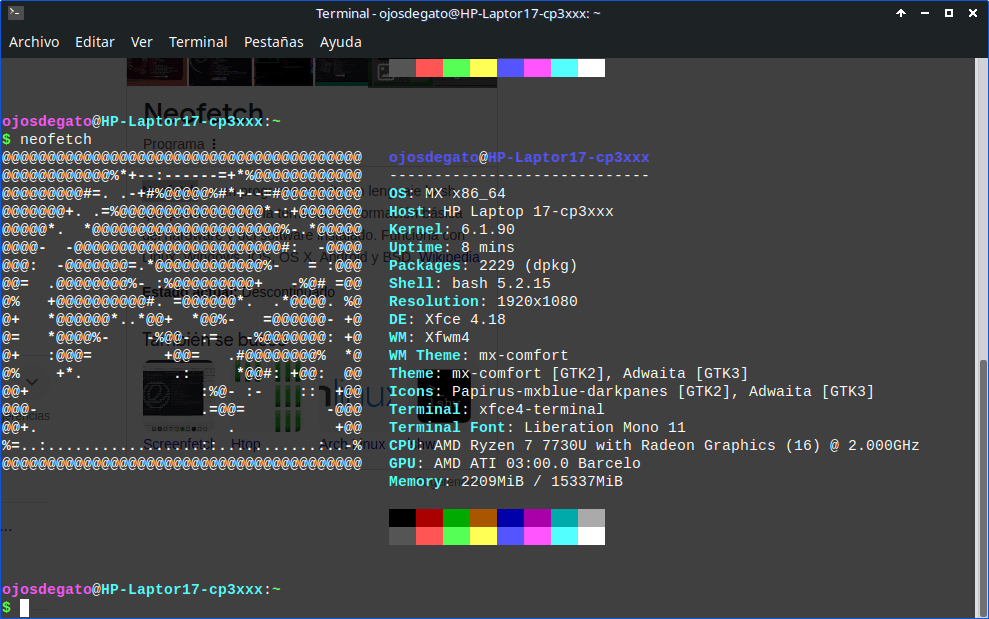The width and height of the screenshot is (989, 619).
Task: Click the neofetch header 'ojosdegato@HP-Laptor17-cp3xxx'
Action: point(519,157)
